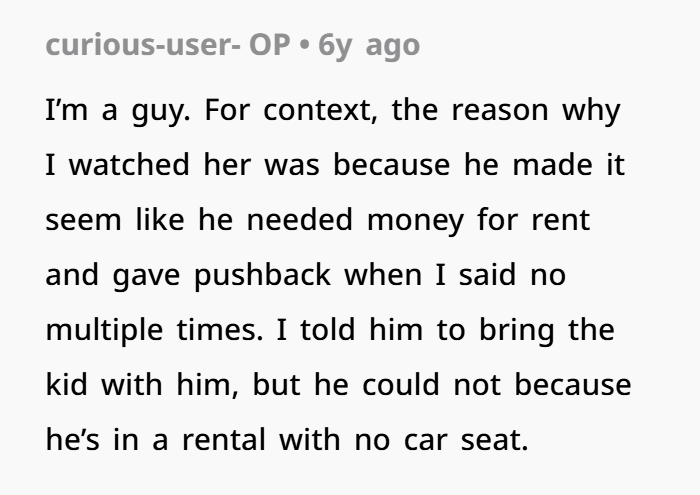The width and height of the screenshot is (700, 495).
Task: Click the words "could not" in the comment
Action: click(431, 384)
